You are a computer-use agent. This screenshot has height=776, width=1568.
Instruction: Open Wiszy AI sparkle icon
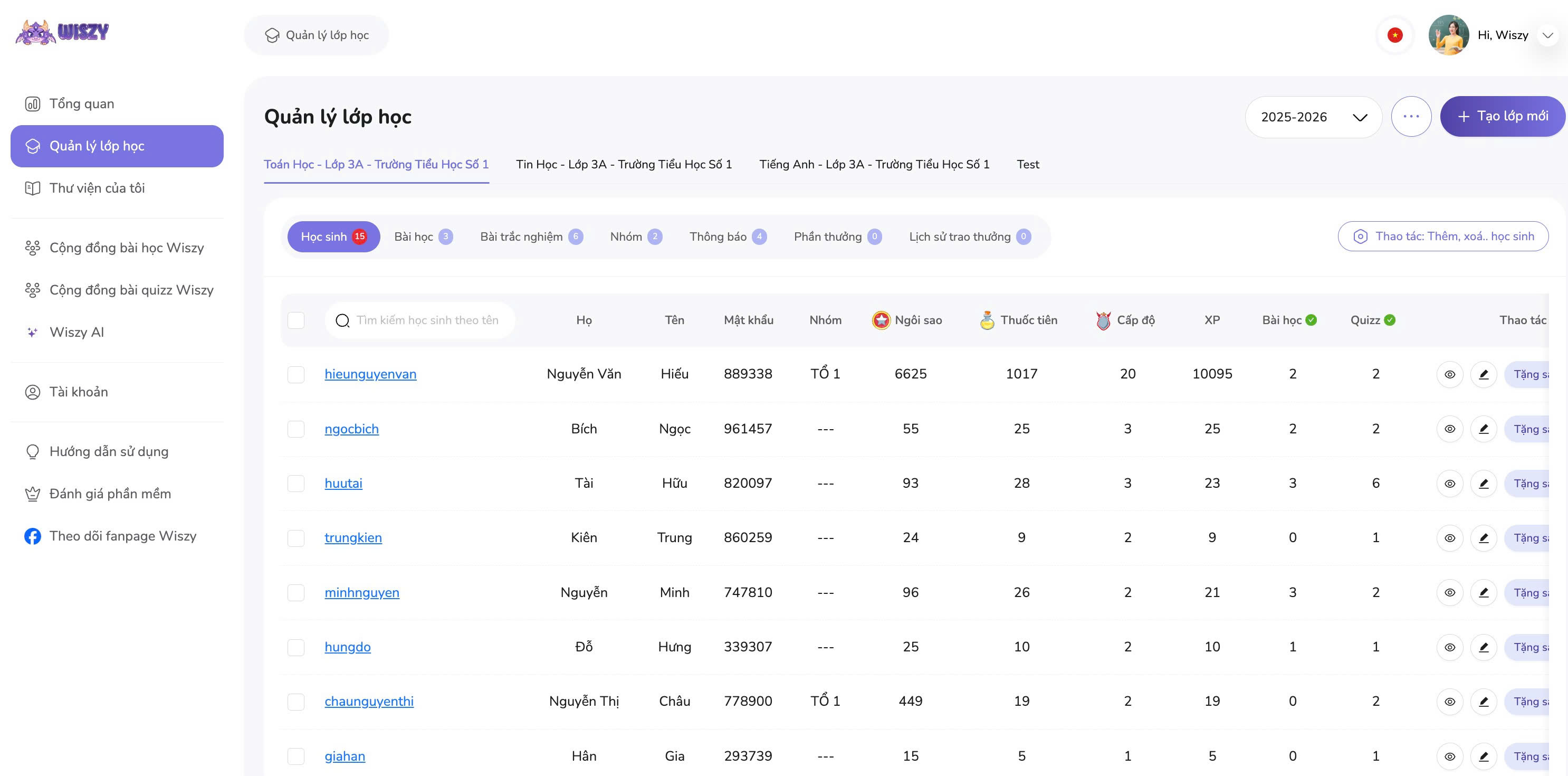[32, 332]
